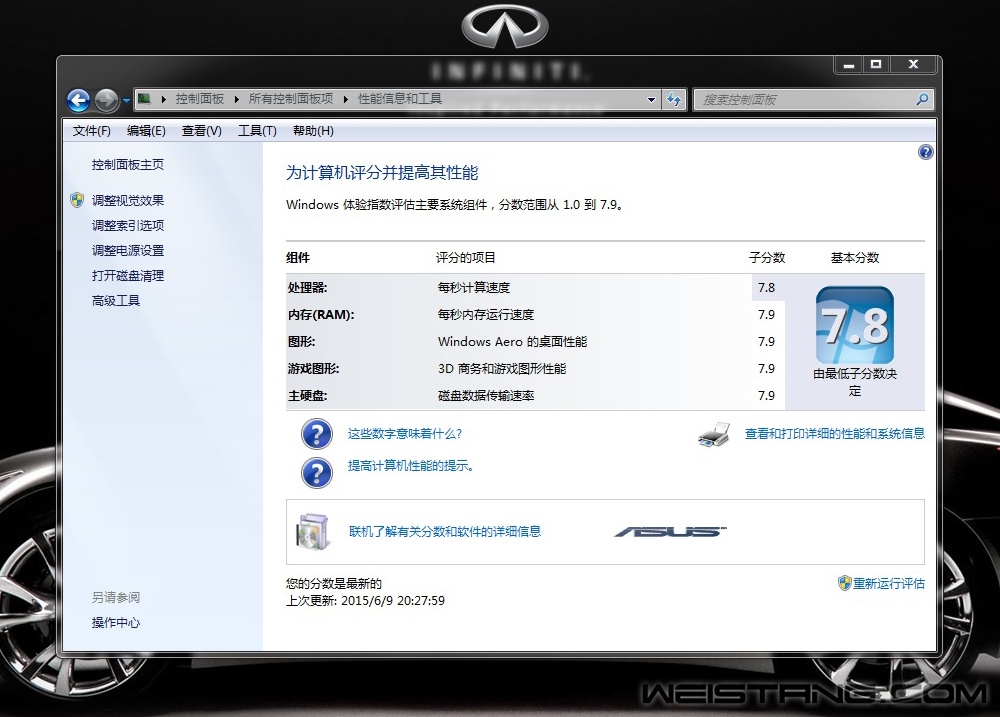Click the 7.8 base score badge
Image resolution: width=1000 pixels, height=717 pixels.
[x=855, y=325]
